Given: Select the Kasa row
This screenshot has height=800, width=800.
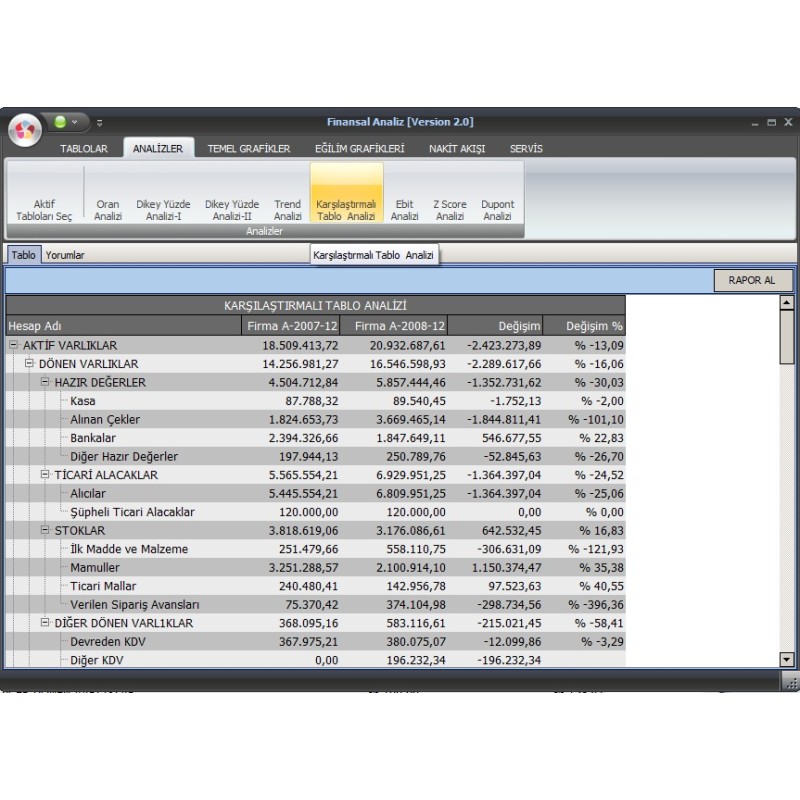Looking at the screenshot, I should (x=315, y=401).
